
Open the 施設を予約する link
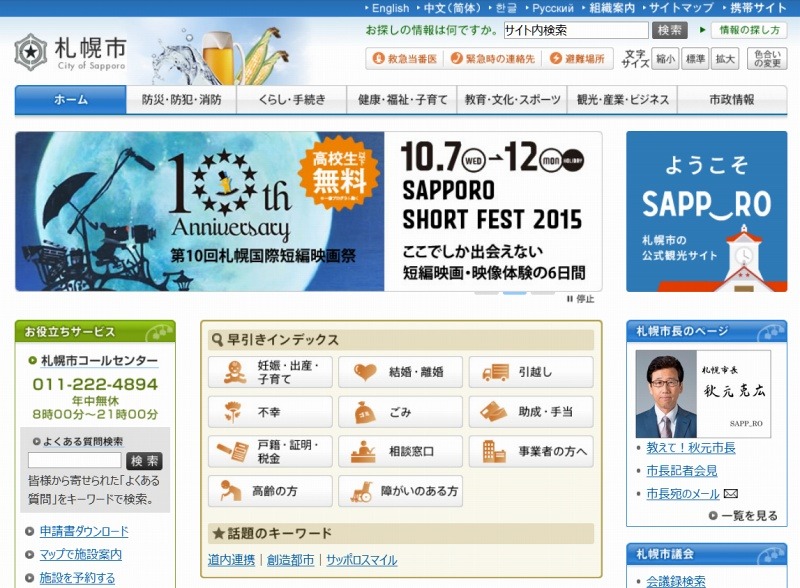(x=77, y=578)
